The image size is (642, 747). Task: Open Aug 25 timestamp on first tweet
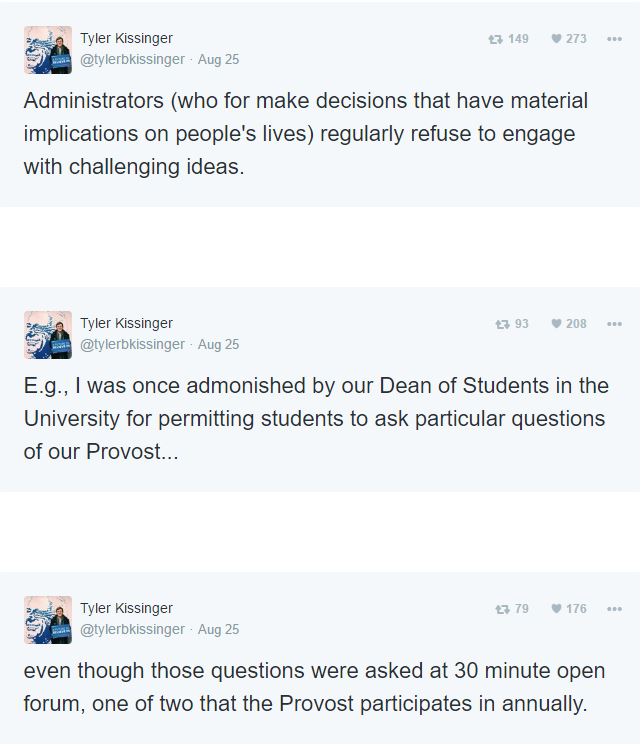pyautogui.click(x=219, y=60)
